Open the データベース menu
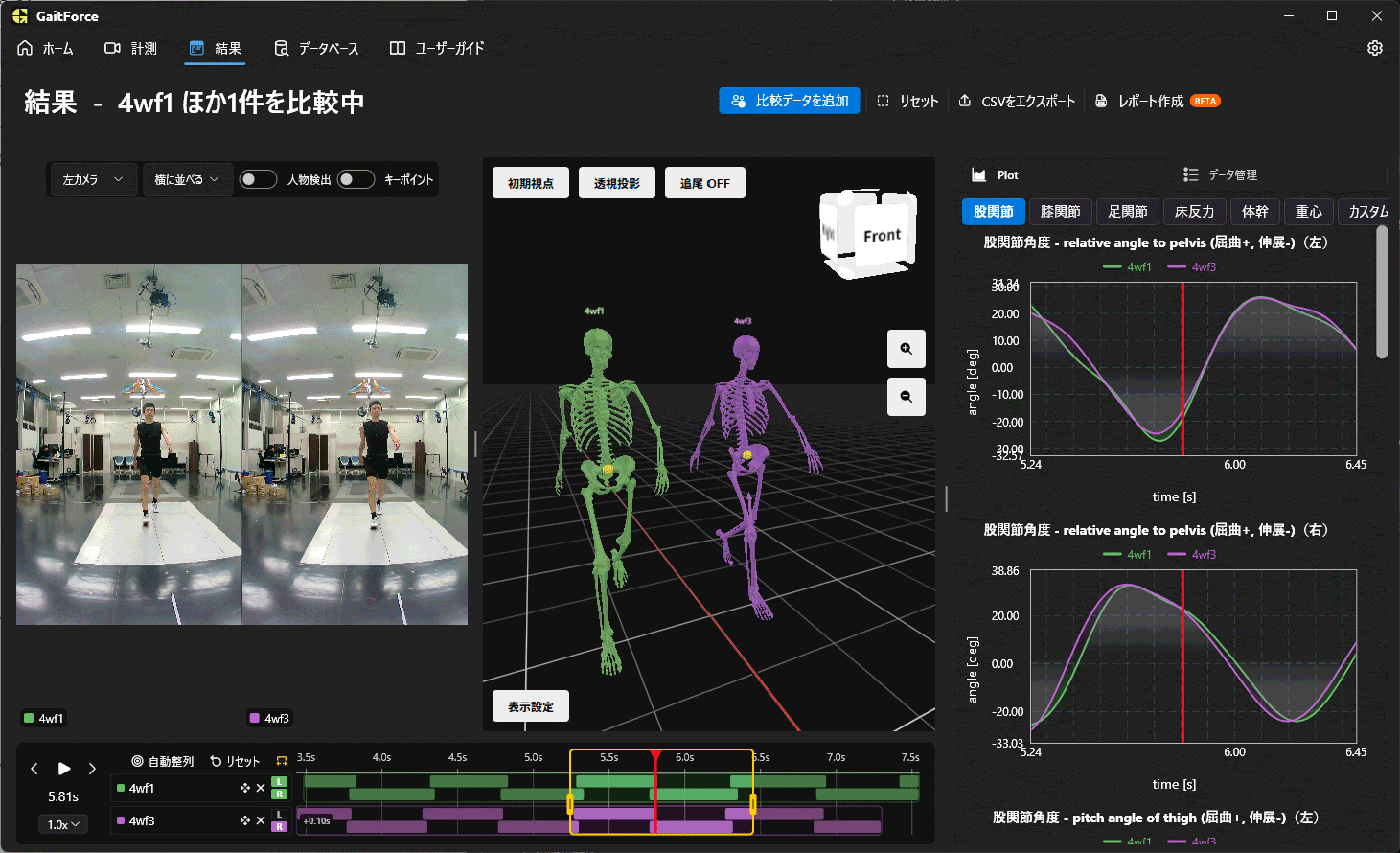The height and width of the screenshot is (853, 1400). (x=316, y=48)
